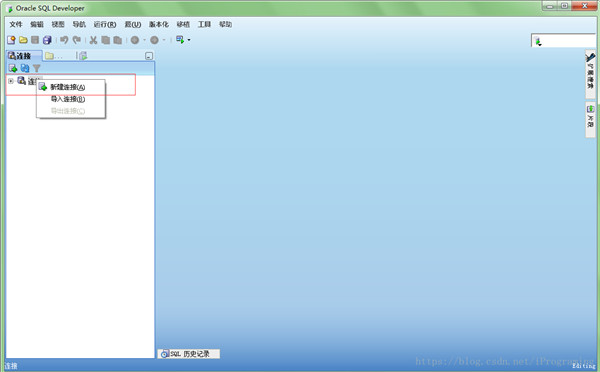Click the Undo arrow icon
The width and height of the screenshot is (600, 372).
(x=64, y=40)
